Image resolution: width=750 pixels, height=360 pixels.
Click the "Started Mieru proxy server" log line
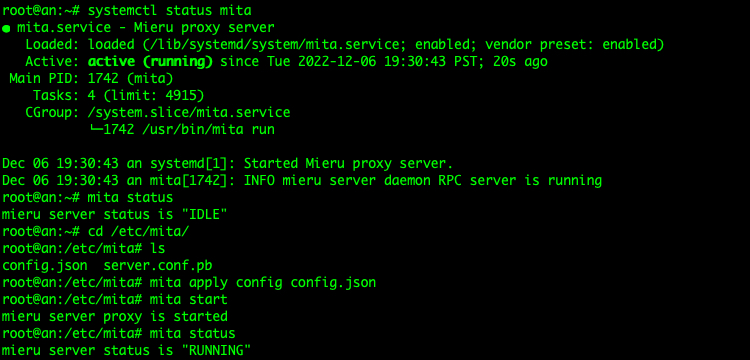[x=349, y=164]
